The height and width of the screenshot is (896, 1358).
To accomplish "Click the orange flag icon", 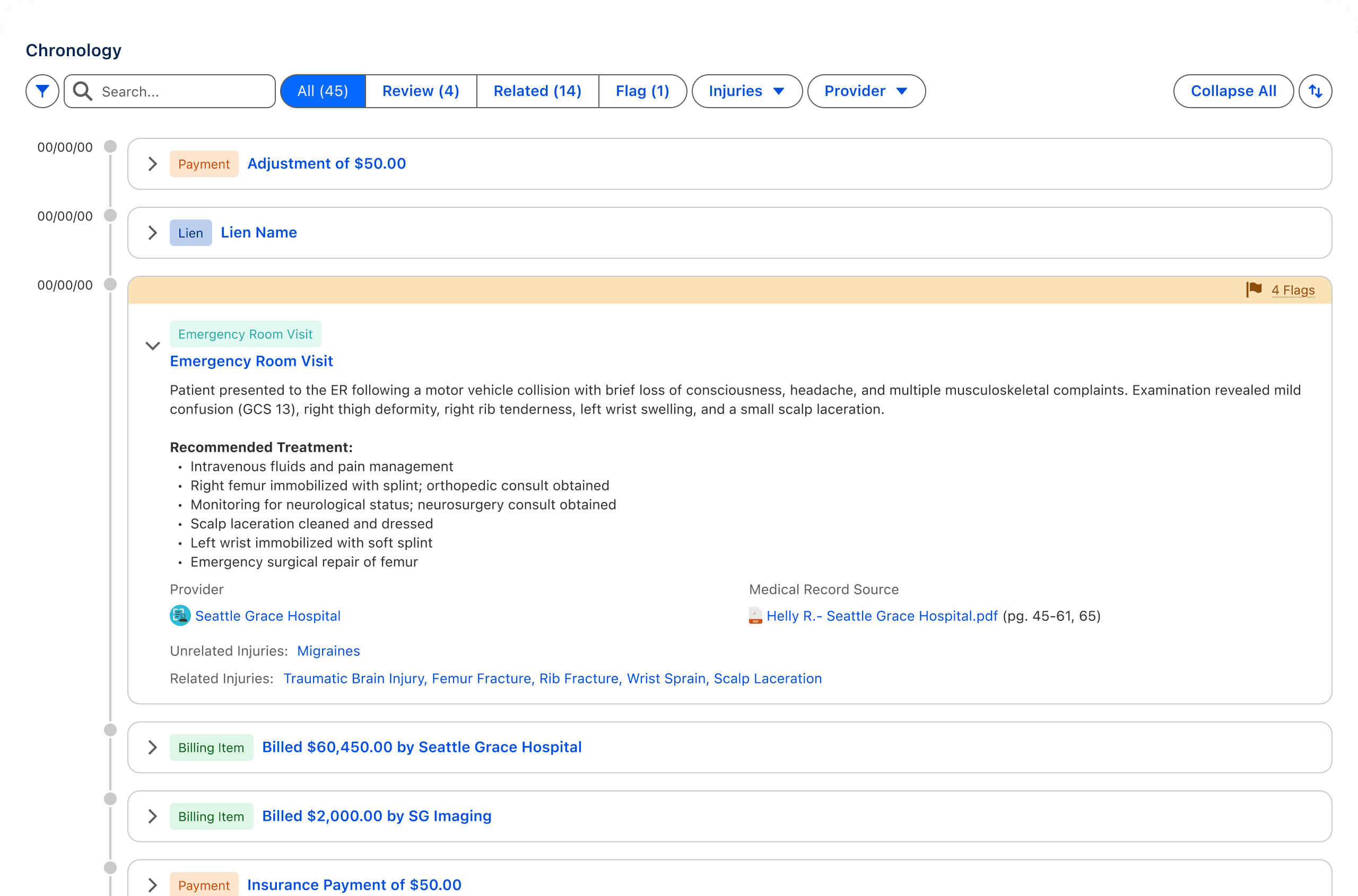I will coord(1253,289).
